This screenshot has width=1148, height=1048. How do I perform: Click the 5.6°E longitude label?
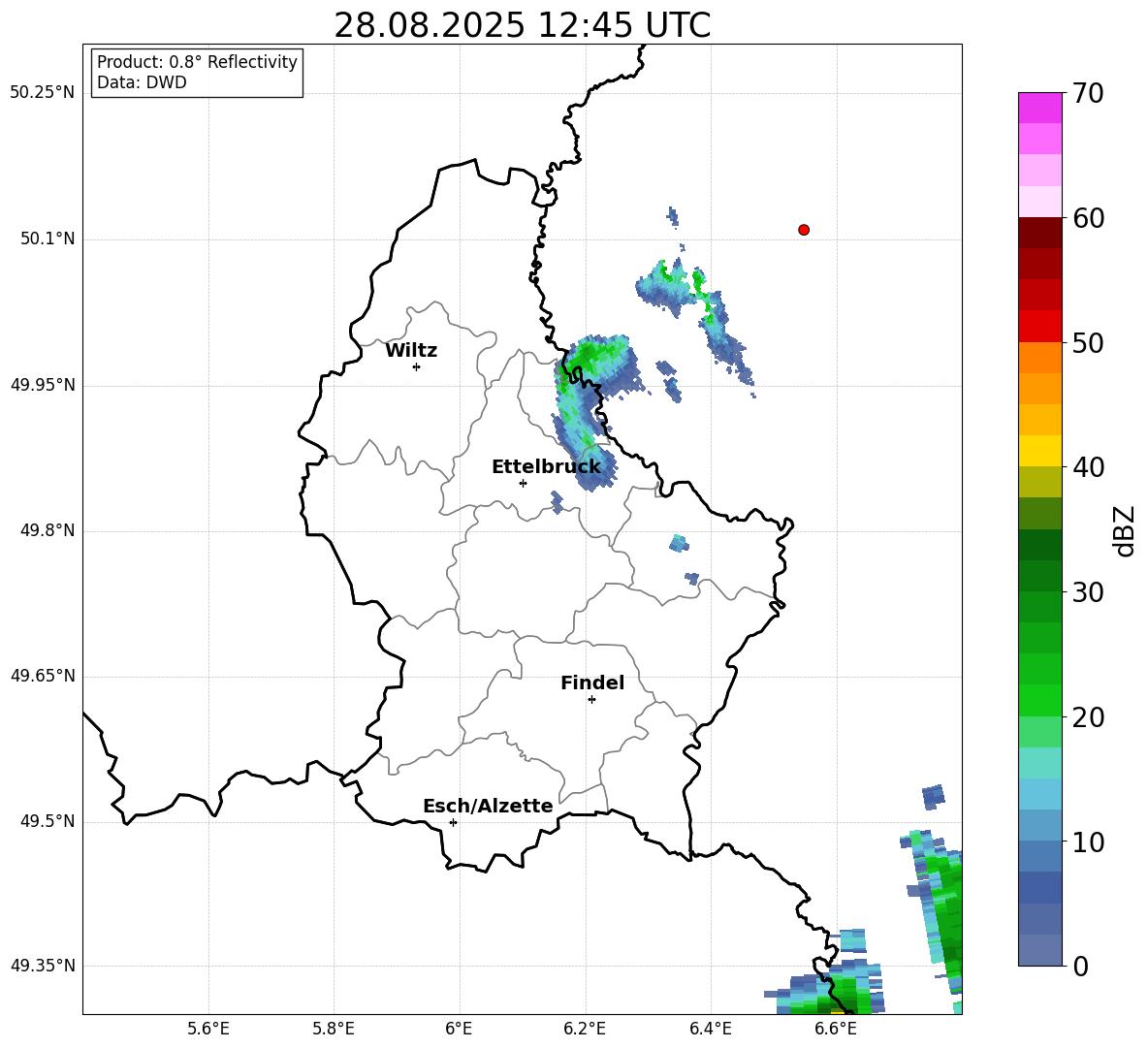click(208, 1030)
